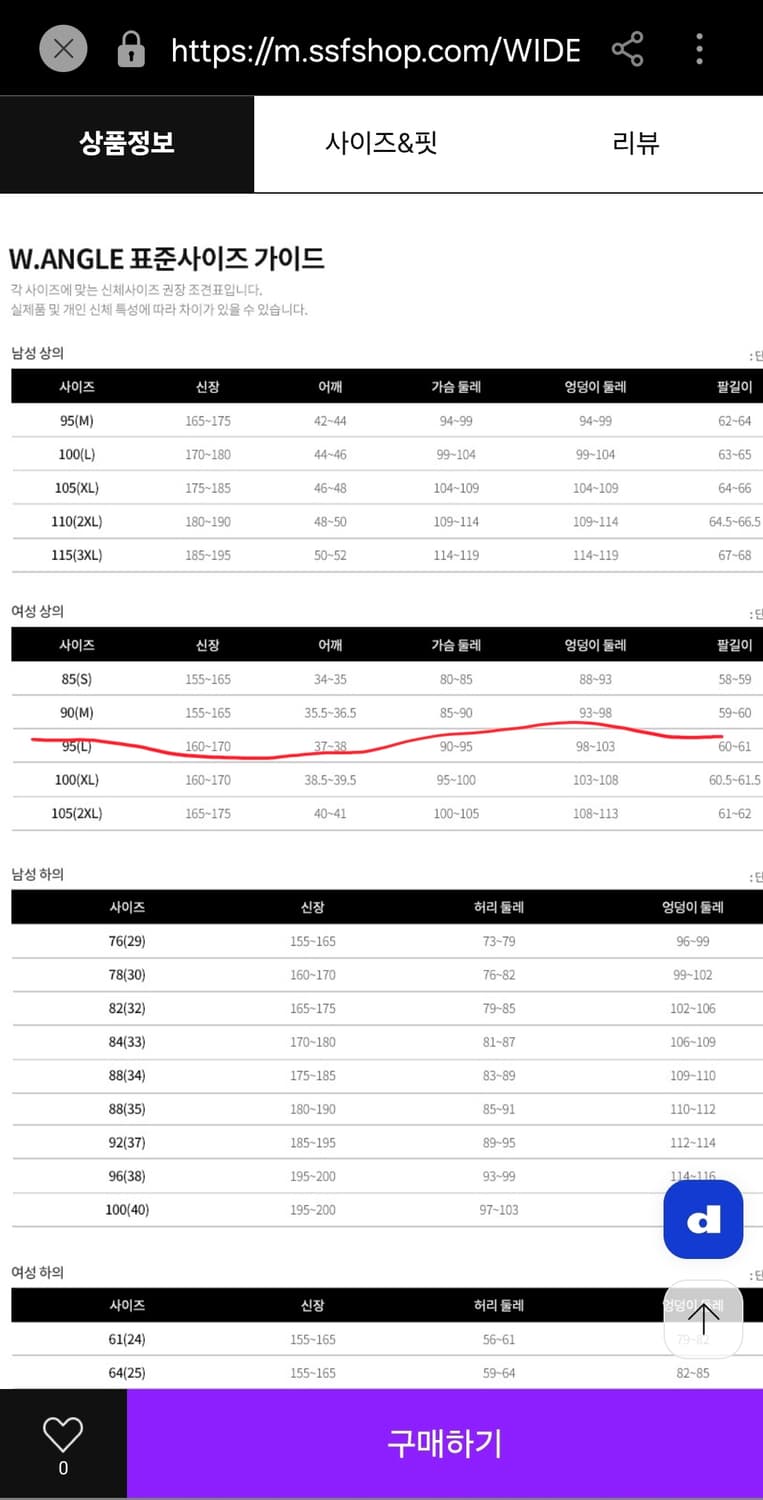763x1500 pixels.
Task: Click the 남성 상의 table header row
Action: click(381, 386)
